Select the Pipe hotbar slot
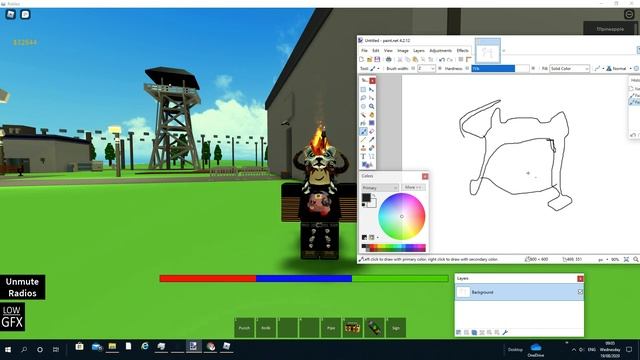Image resolution: width=640 pixels, height=360 pixels. point(331,327)
